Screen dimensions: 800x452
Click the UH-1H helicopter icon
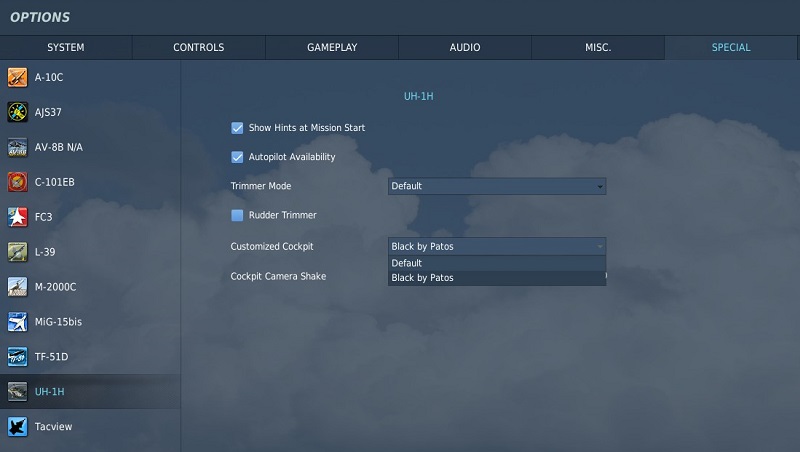17,392
